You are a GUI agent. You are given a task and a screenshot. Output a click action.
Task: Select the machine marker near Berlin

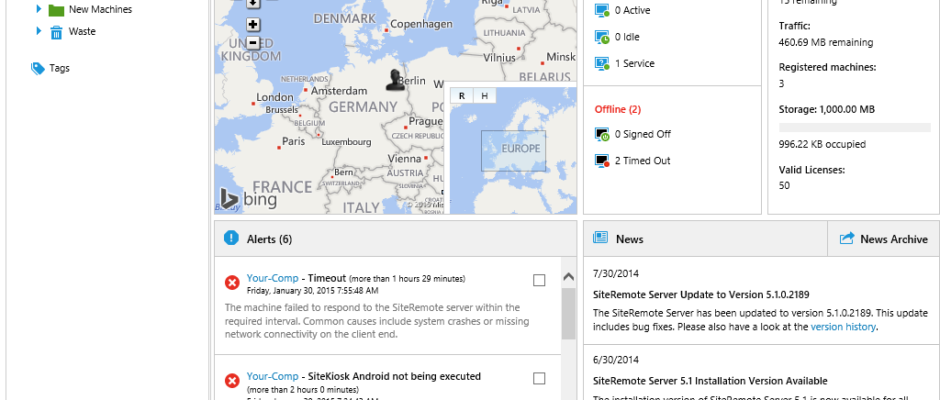[x=394, y=80]
